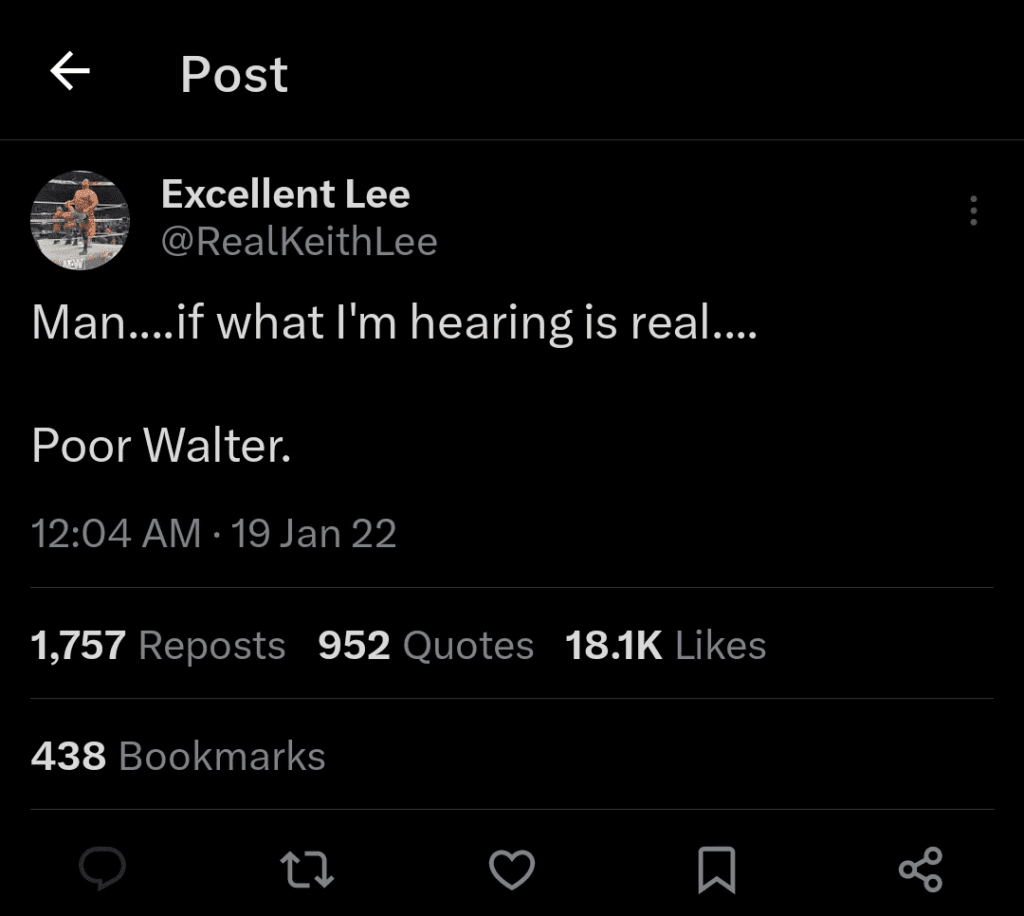Tap the reply speech bubble icon
1024x916 pixels.
[x=103, y=869]
